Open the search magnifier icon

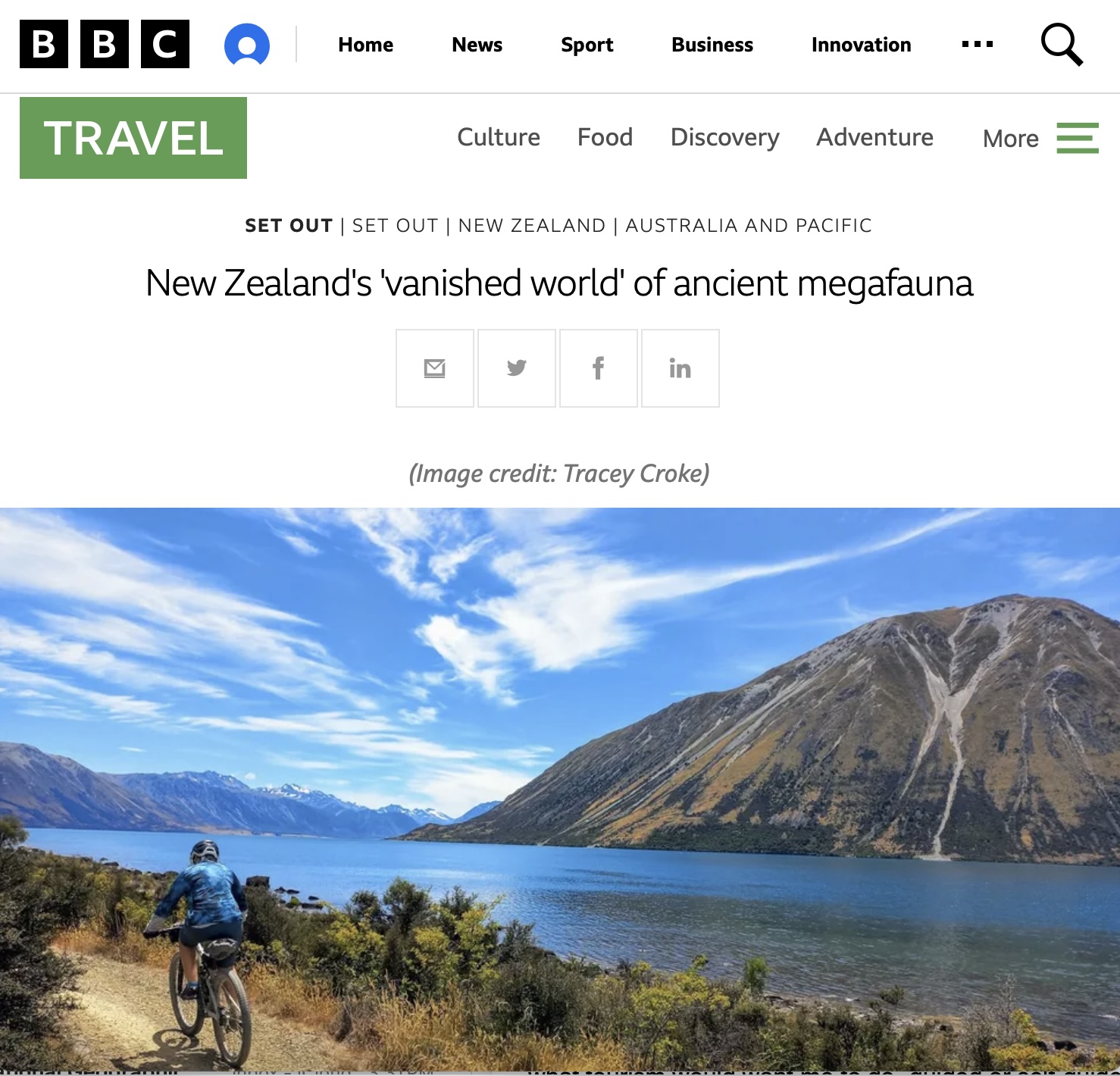tap(1062, 45)
